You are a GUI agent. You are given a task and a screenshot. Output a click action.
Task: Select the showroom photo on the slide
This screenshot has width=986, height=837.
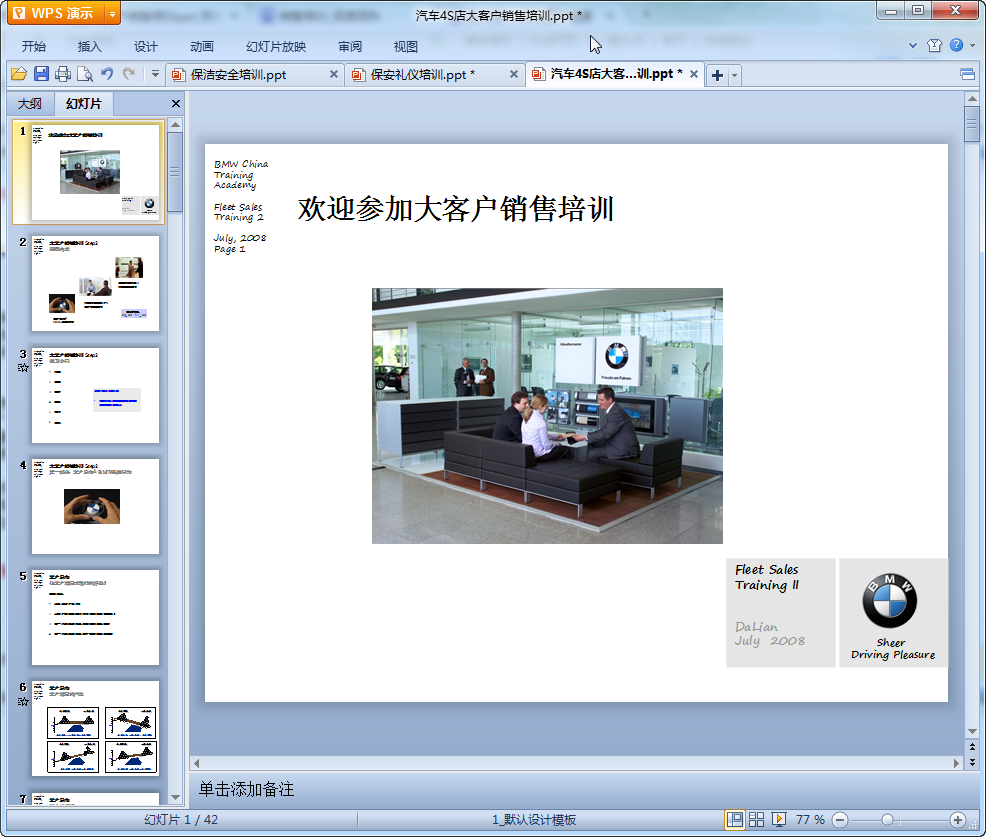pos(547,416)
